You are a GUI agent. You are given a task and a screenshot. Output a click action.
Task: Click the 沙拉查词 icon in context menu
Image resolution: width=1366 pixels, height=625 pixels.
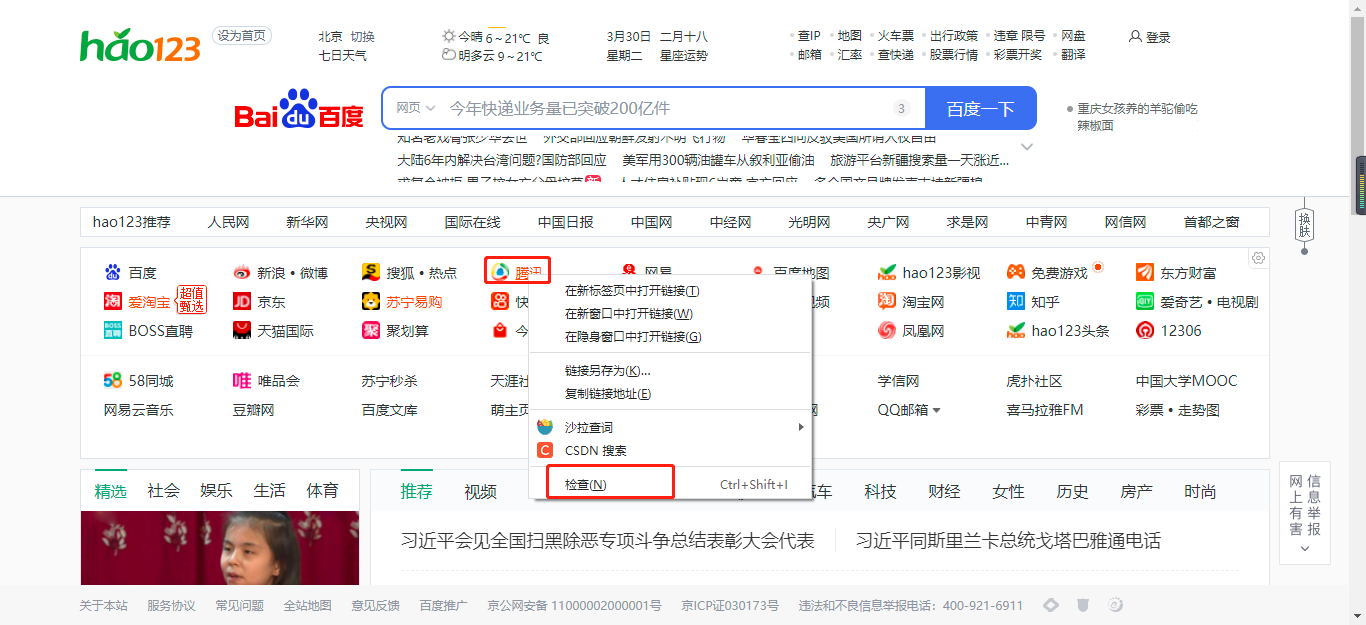(545, 427)
